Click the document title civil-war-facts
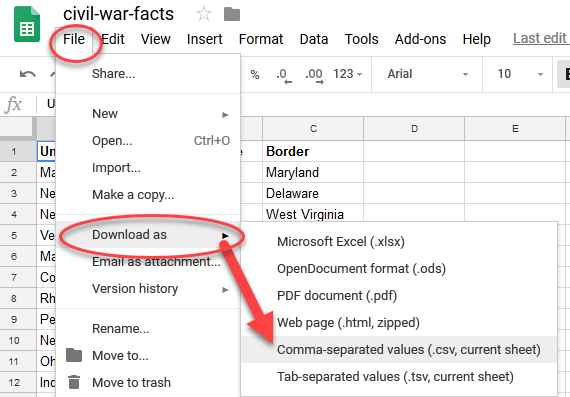The image size is (570, 397). tap(119, 14)
